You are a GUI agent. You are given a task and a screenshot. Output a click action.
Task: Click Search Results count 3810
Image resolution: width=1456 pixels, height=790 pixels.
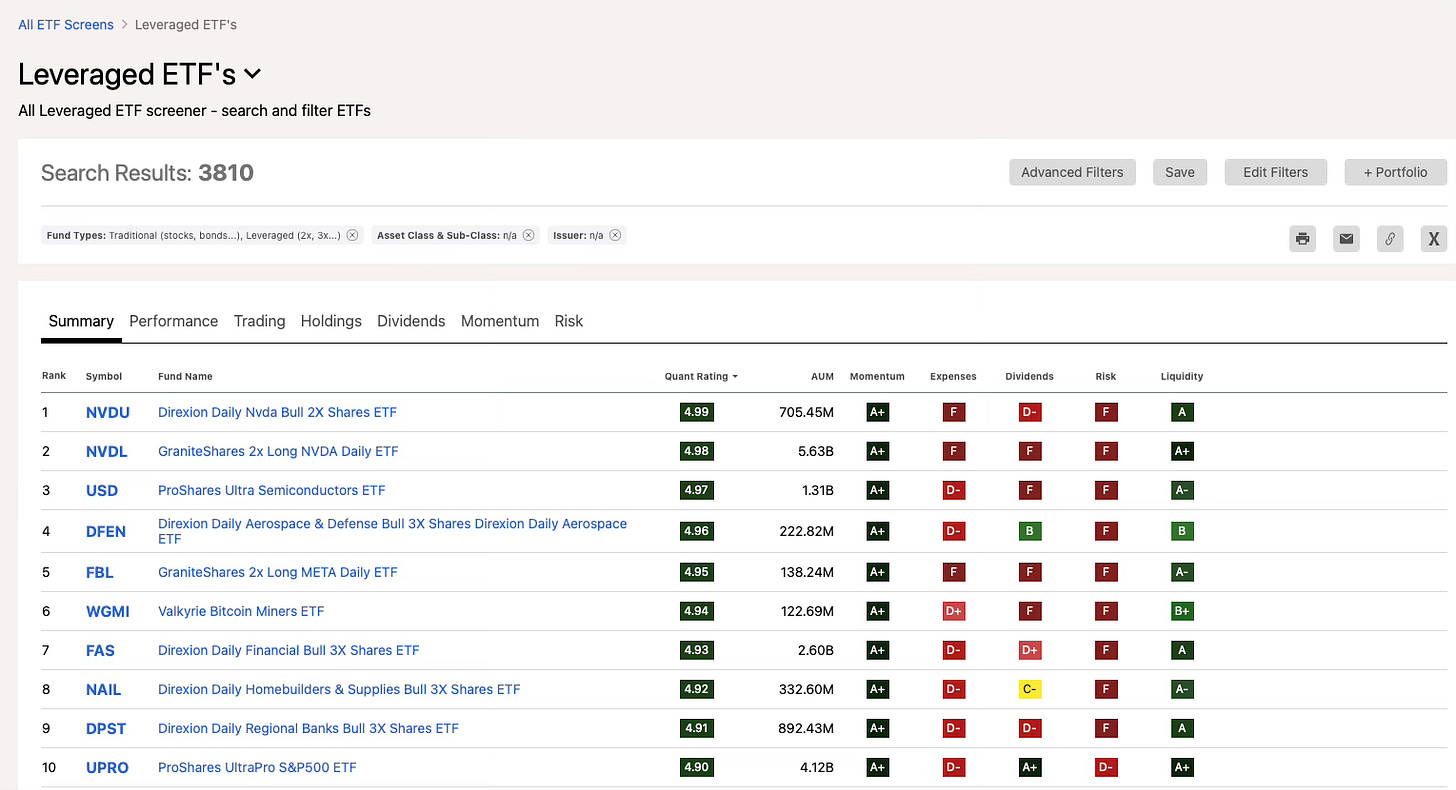click(x=226, y=173)
